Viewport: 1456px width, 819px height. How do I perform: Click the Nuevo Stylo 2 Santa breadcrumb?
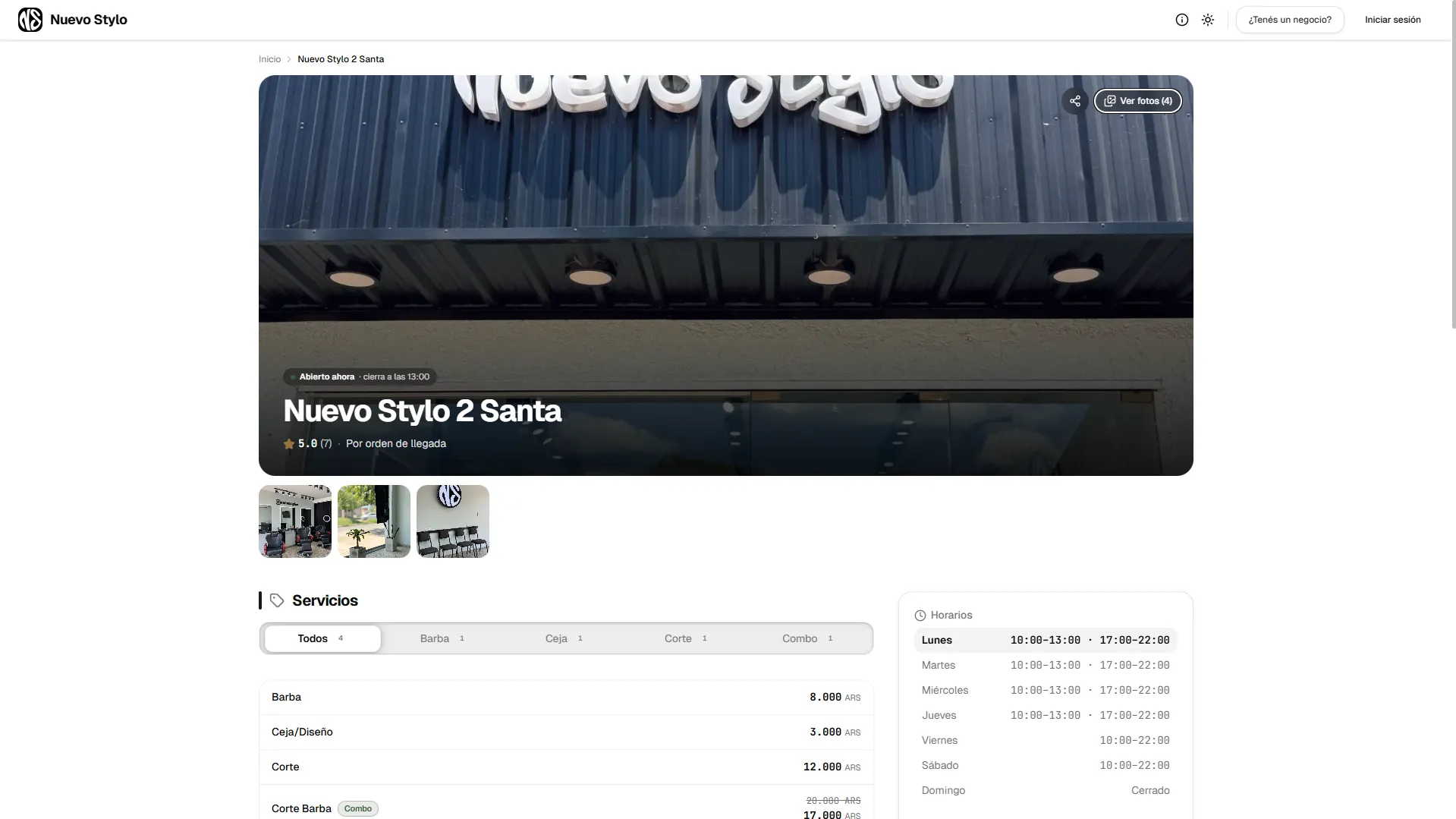[341, 59]
